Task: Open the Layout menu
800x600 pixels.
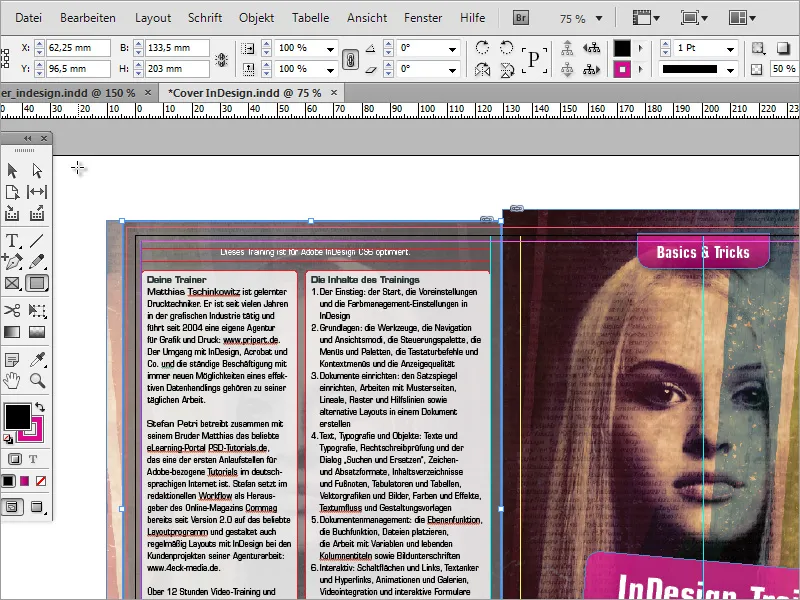Action: point(153,18)
